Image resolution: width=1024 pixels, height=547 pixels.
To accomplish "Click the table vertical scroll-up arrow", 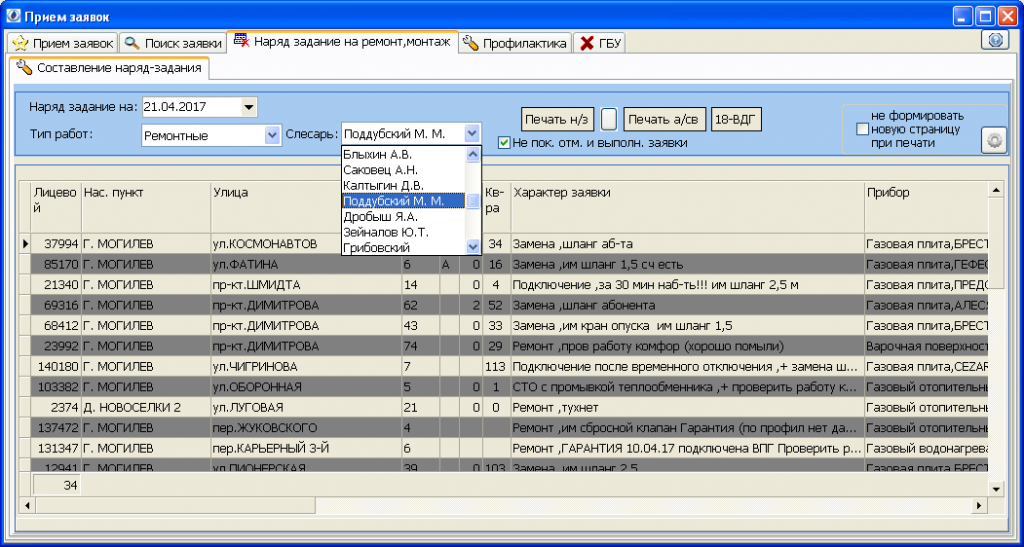I will 996,190.
